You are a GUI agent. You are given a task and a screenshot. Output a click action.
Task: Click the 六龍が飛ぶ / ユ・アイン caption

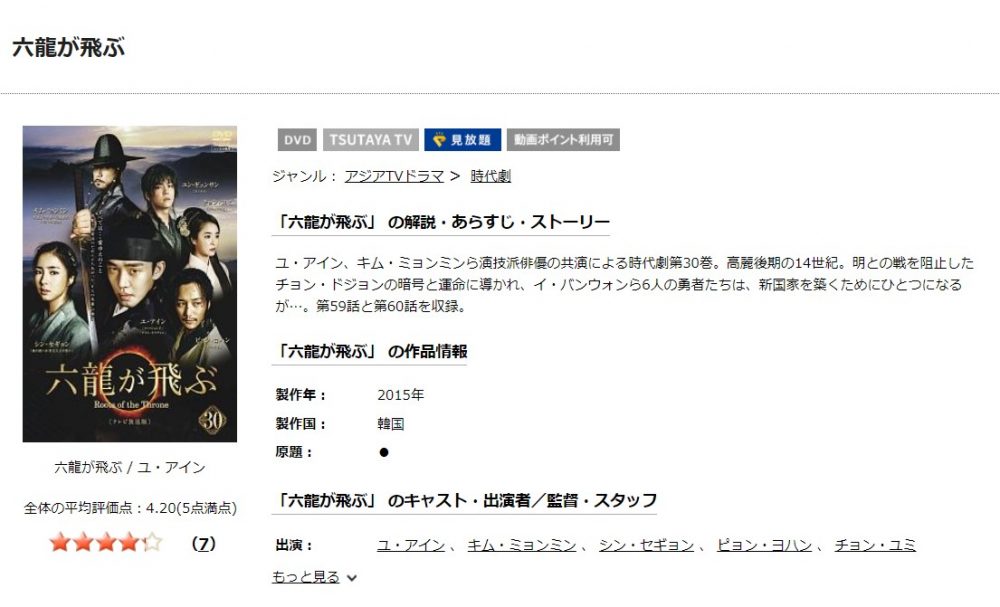pyautogui.click(x=129, y=467)
